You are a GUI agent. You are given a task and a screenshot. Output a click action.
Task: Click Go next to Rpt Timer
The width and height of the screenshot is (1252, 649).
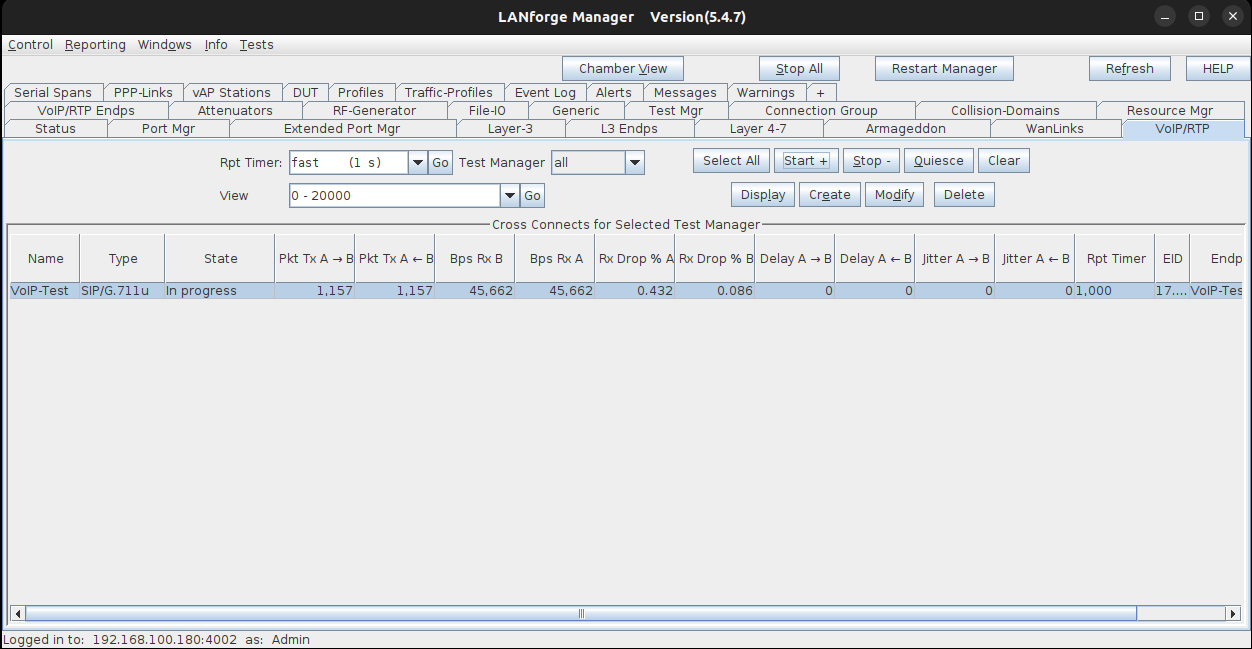[441, 162]
